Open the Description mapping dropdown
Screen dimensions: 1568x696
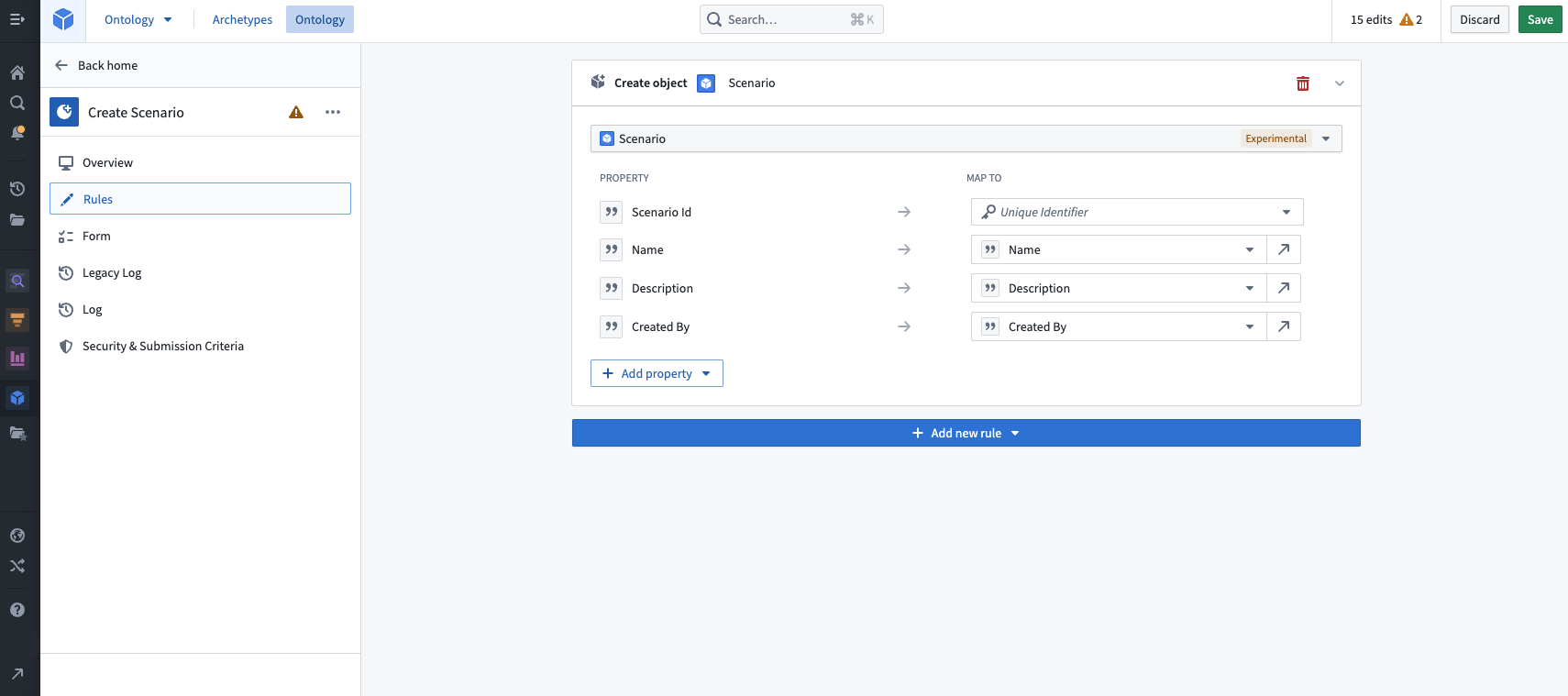(x=1119, y=288)
